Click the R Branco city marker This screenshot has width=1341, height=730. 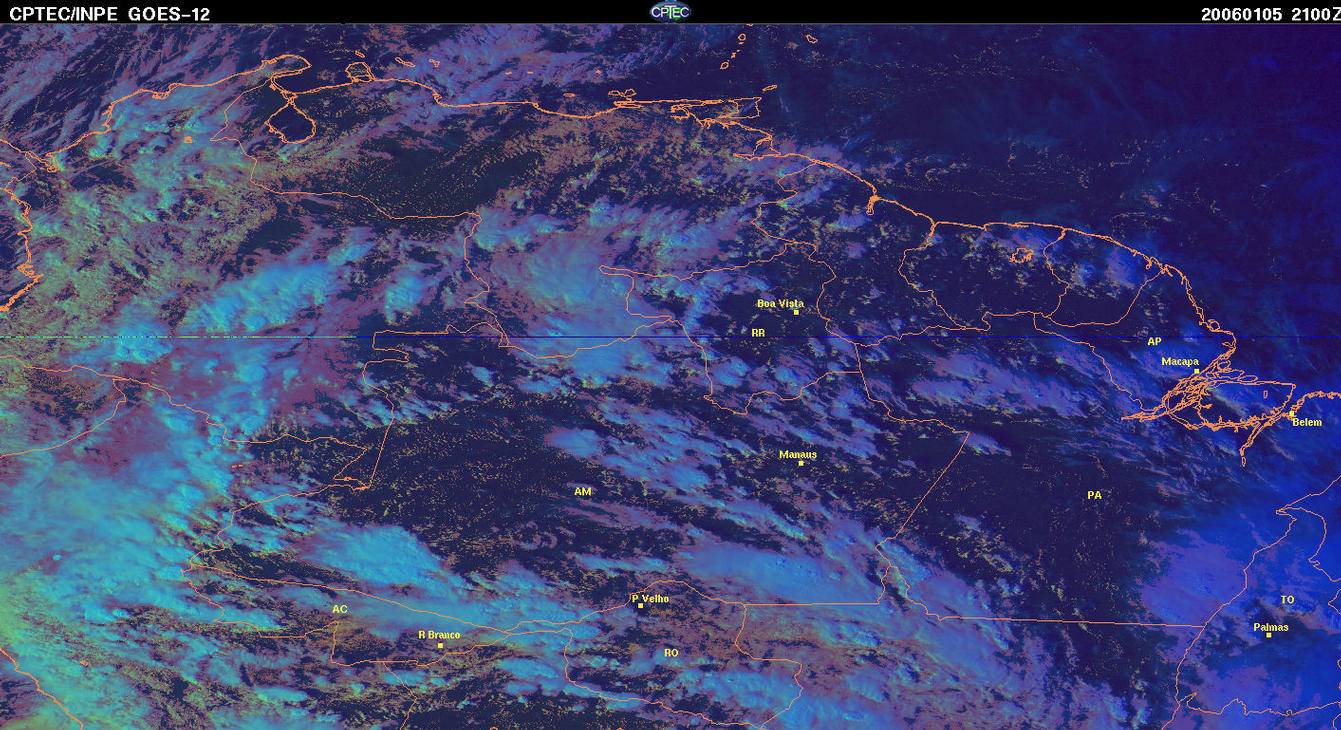click(x=440, y=646)
